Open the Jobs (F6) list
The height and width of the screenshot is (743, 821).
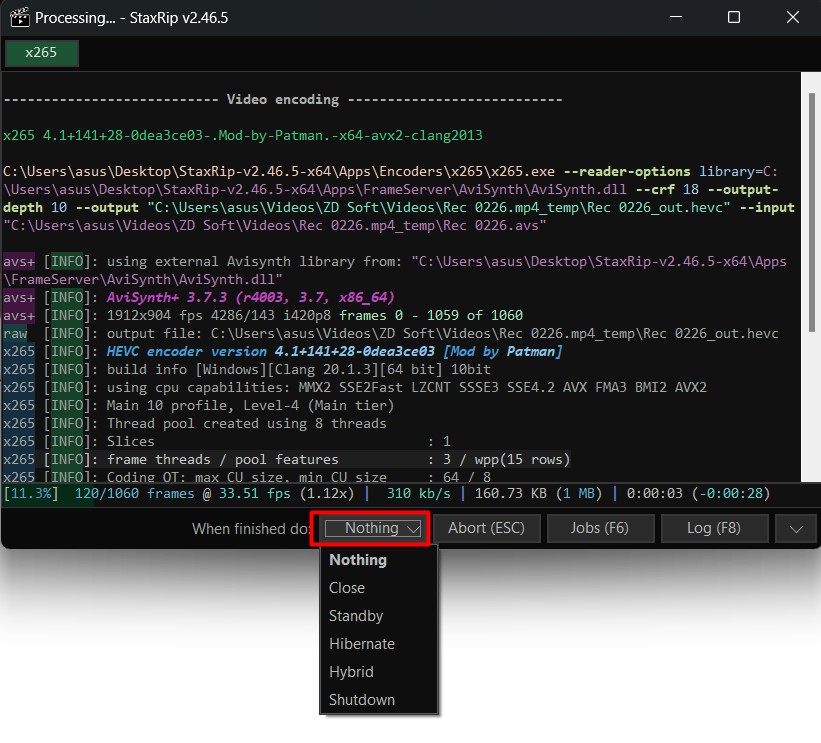(x=600, y=528)
